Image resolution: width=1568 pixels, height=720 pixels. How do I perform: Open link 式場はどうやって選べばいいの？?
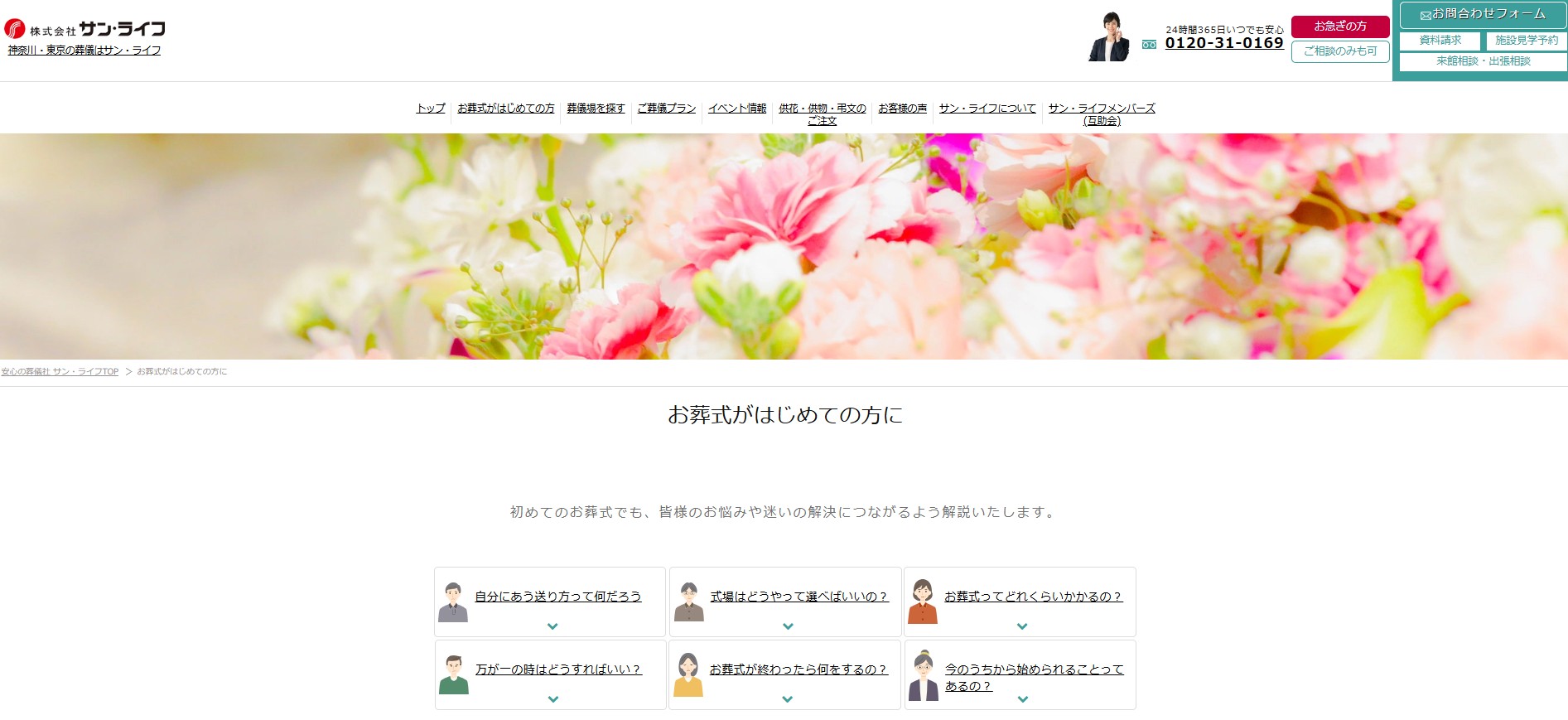[x=799, y=597]
